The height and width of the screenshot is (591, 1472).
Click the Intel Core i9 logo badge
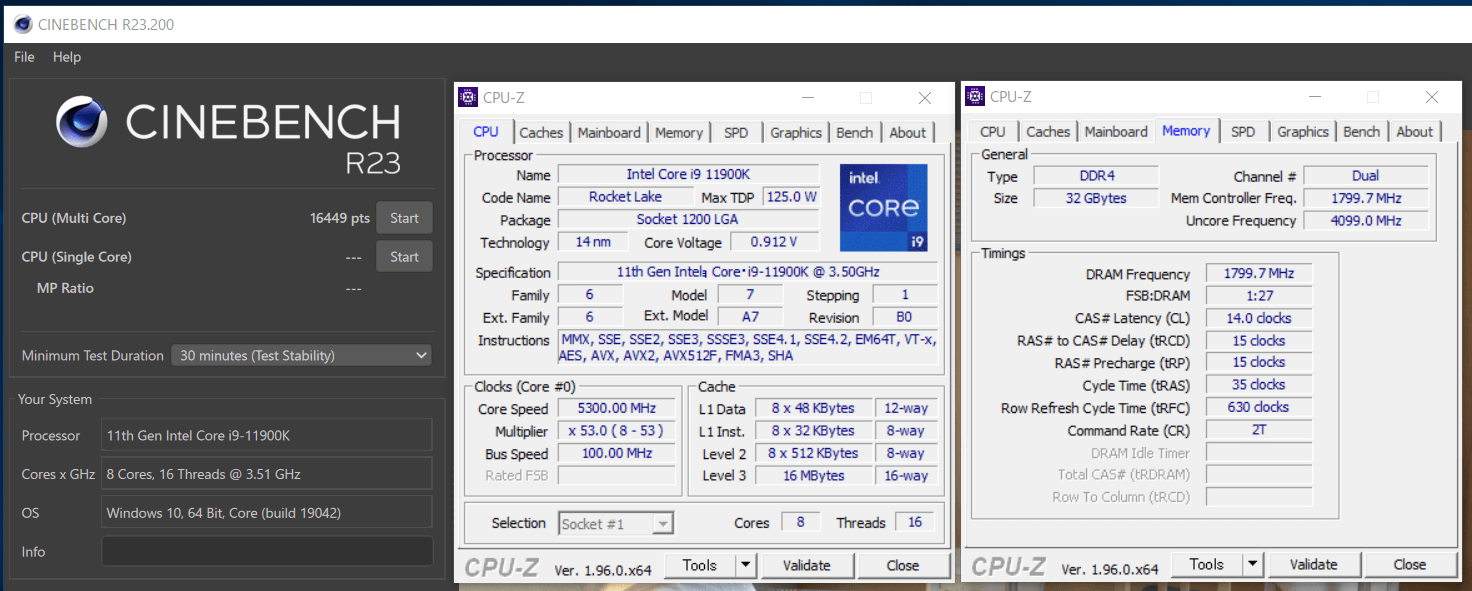883,207
